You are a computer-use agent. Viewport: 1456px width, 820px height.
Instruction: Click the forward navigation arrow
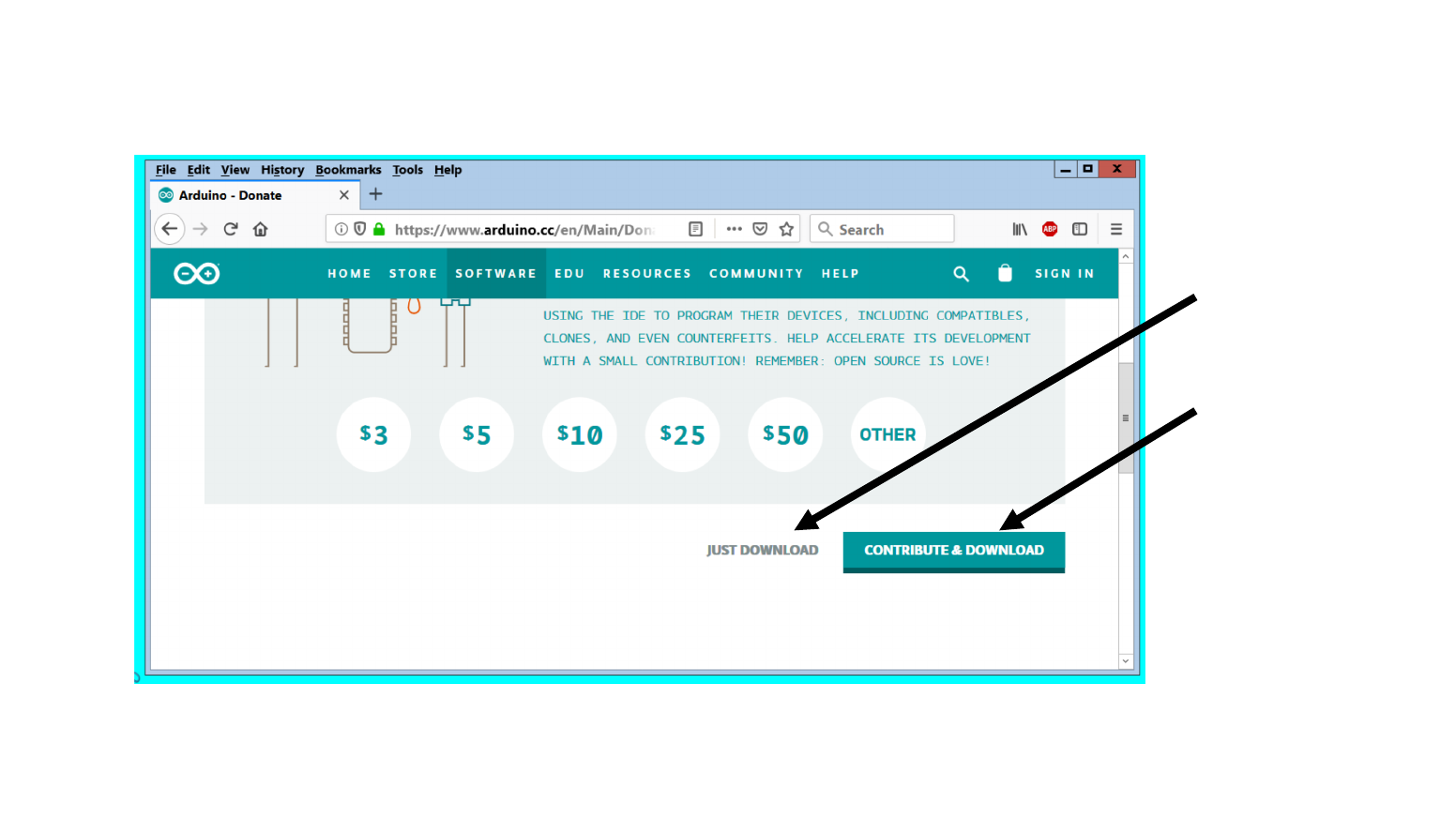coord(200,229)
